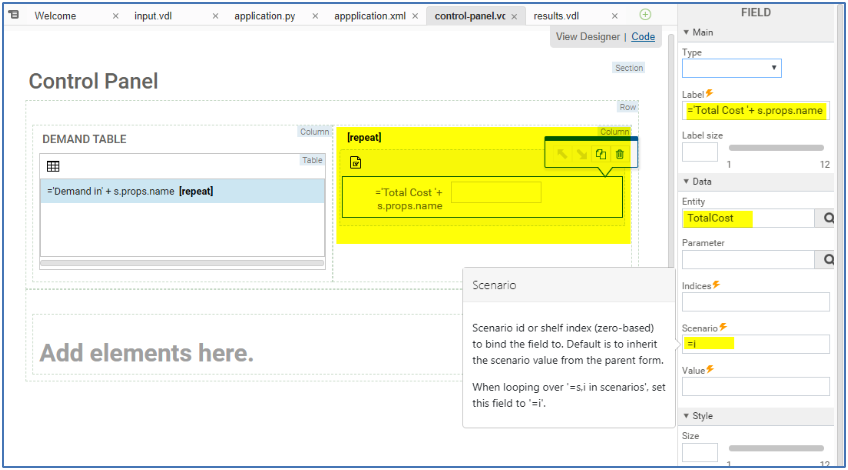Click the Add elements here placeholder
The width and height of the screenshot is (848, 470).
pos(146,353)
